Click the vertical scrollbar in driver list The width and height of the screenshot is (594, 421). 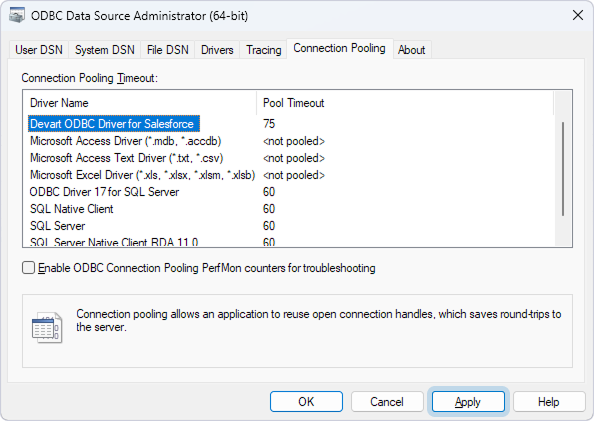click(x=563, y=169)
